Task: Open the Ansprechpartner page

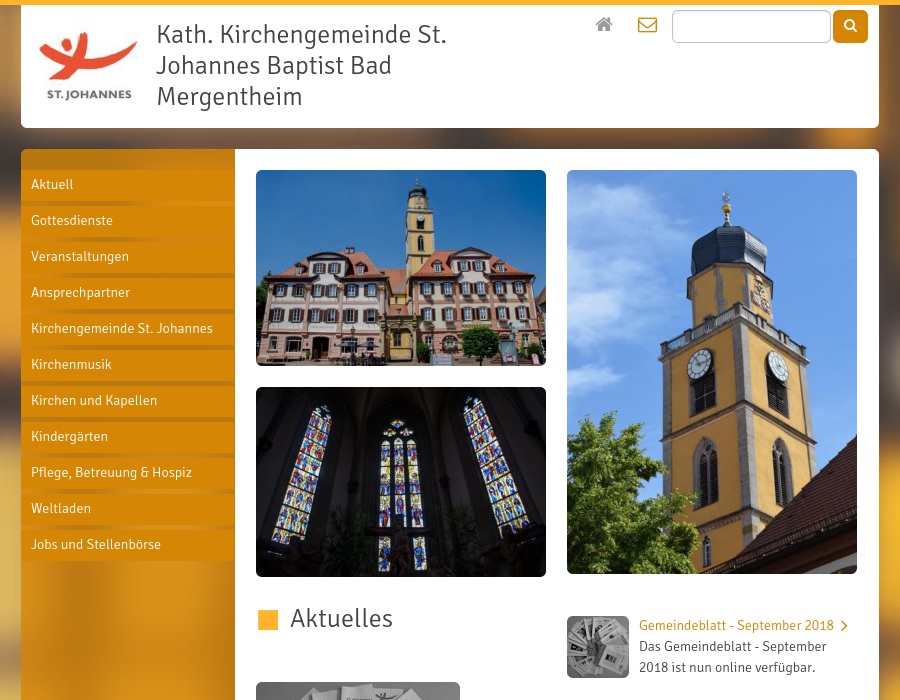Action: 80,292
